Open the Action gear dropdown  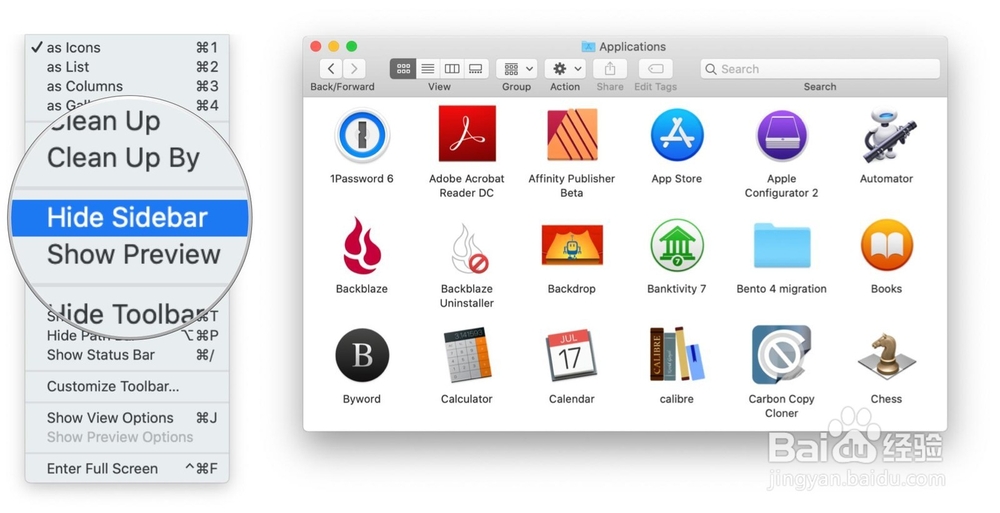565,68
